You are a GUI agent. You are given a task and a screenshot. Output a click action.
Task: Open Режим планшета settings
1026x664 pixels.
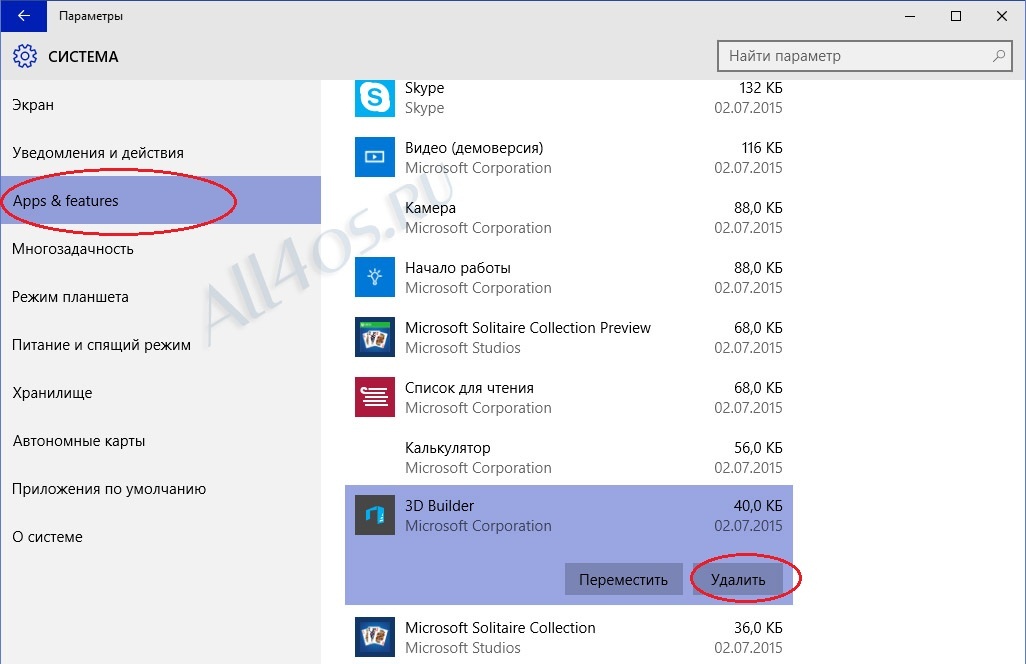click(161, 296)
